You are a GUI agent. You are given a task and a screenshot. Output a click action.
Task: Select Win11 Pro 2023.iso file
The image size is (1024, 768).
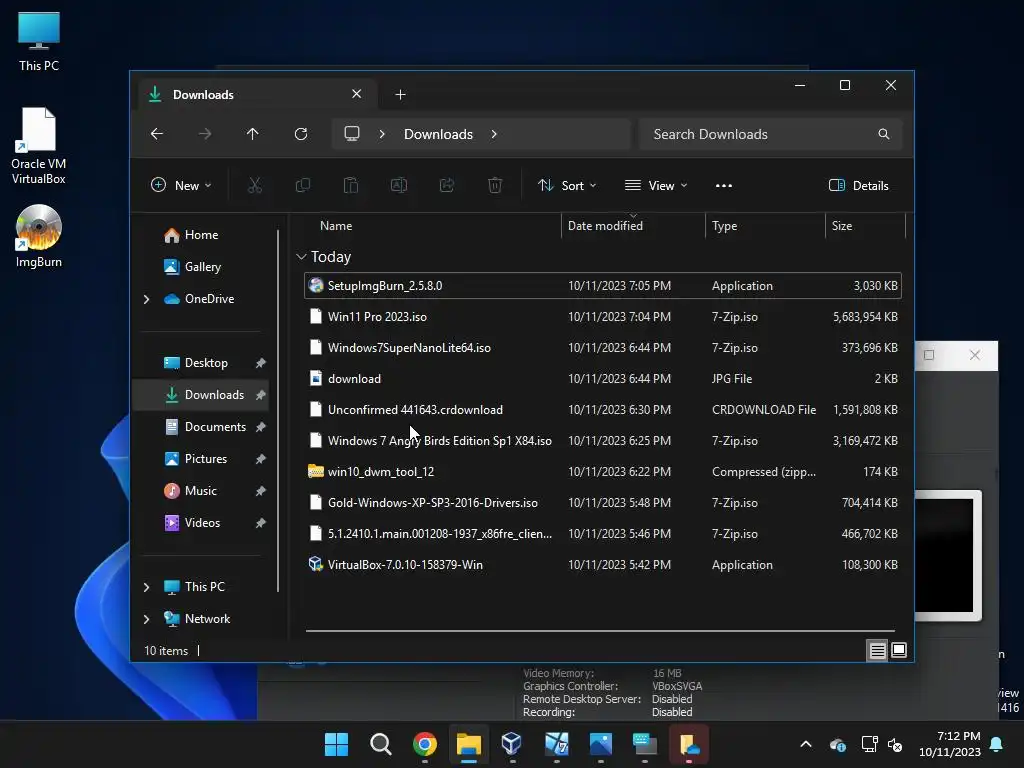(603, 317)
